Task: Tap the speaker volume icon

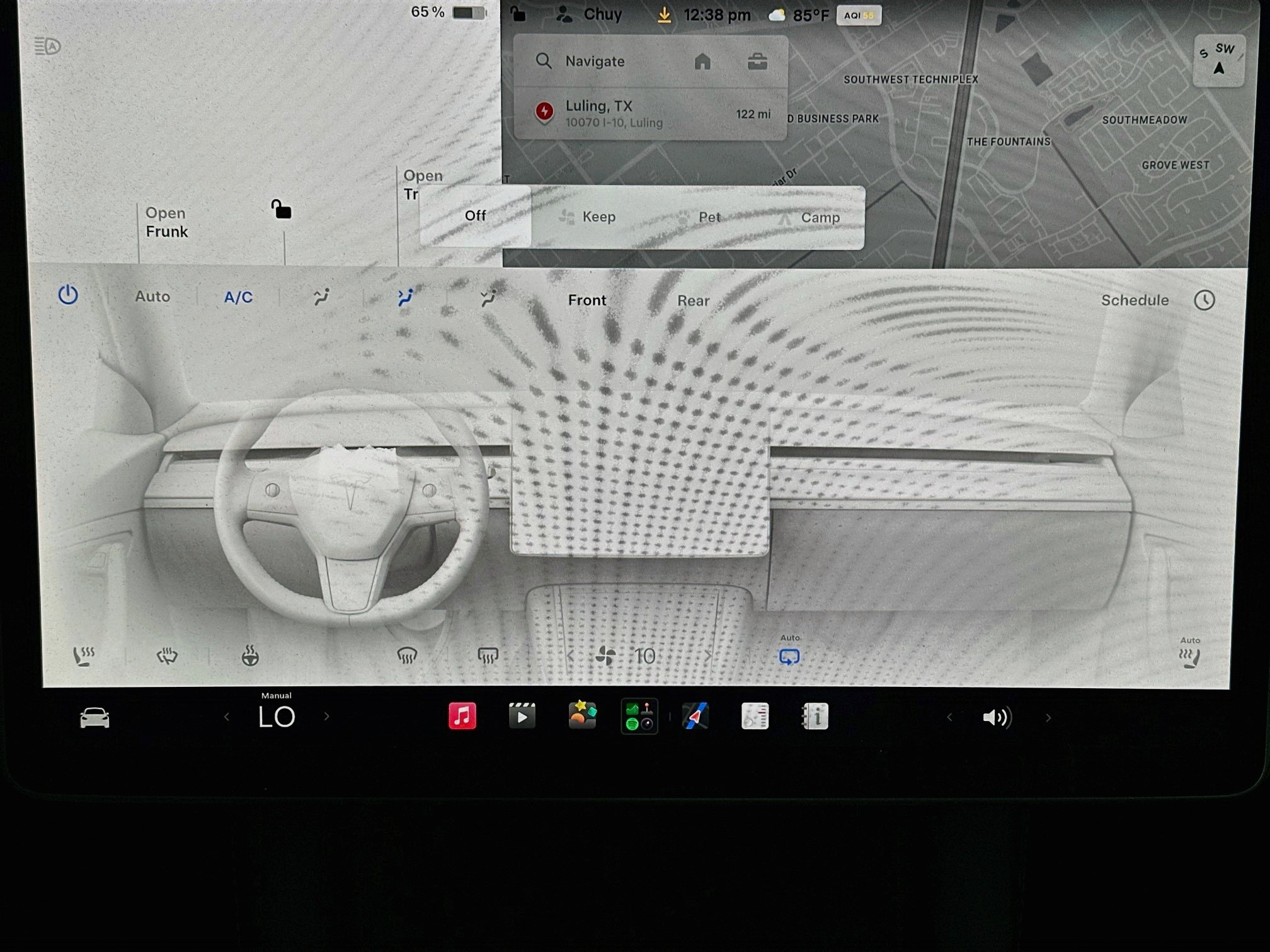Action: [997, 717]
